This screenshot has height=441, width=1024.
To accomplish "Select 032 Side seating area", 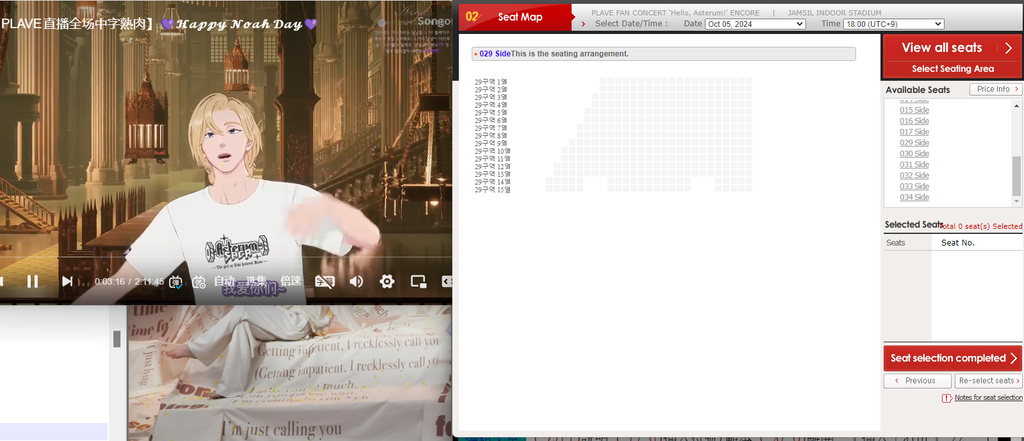I will 914,175.
